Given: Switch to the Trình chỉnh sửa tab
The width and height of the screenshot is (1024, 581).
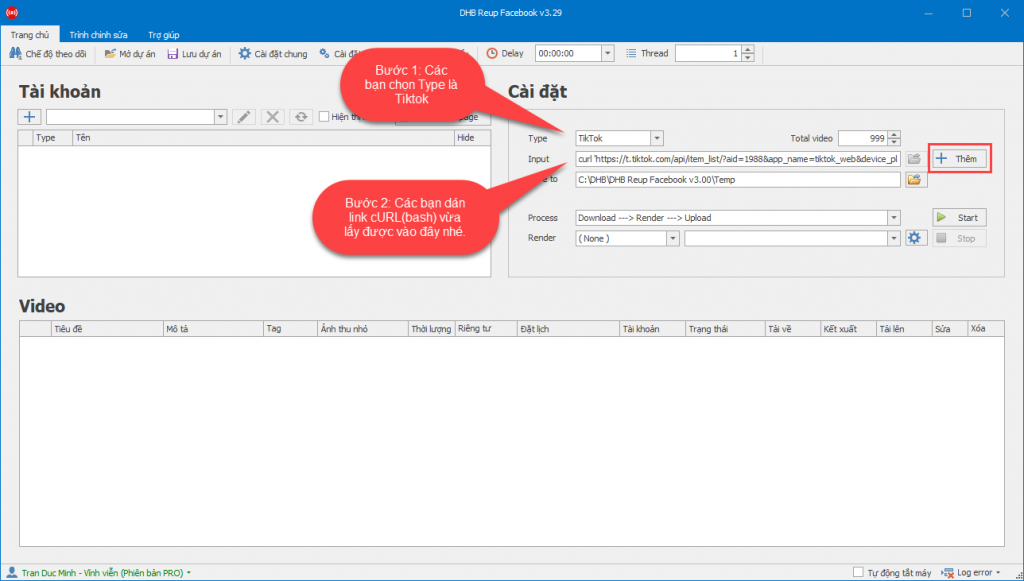Looking at the screenshot, I should [99, 35].
